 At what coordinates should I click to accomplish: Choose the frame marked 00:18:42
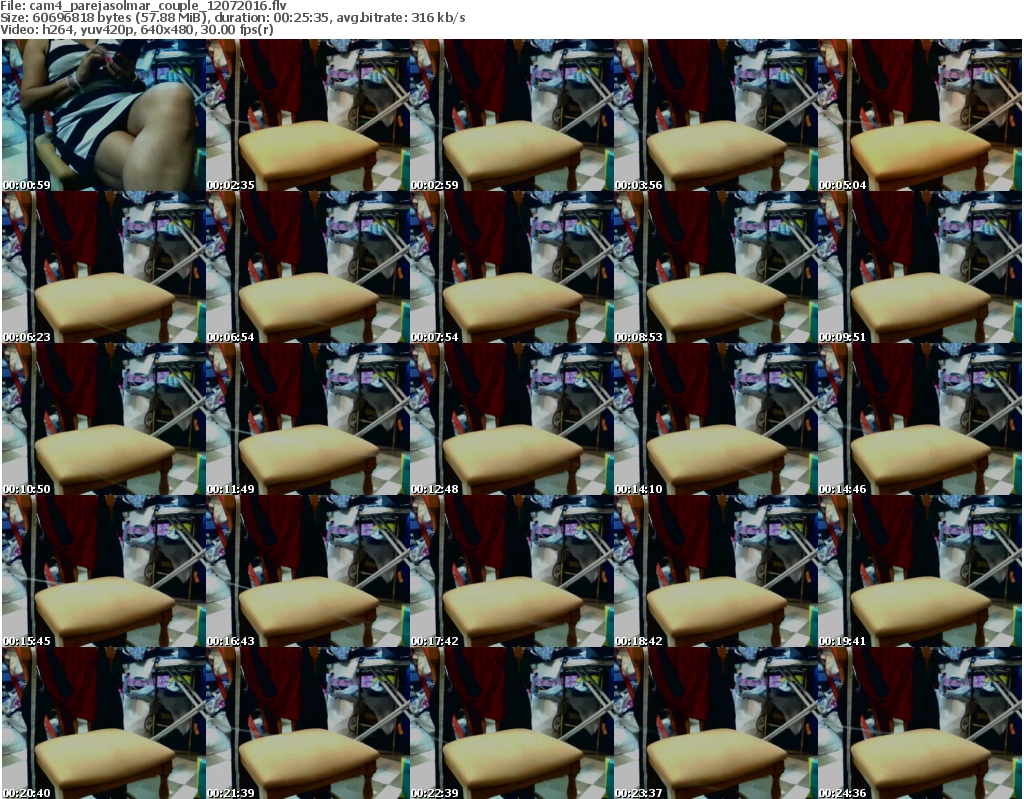tap(716, 571)
